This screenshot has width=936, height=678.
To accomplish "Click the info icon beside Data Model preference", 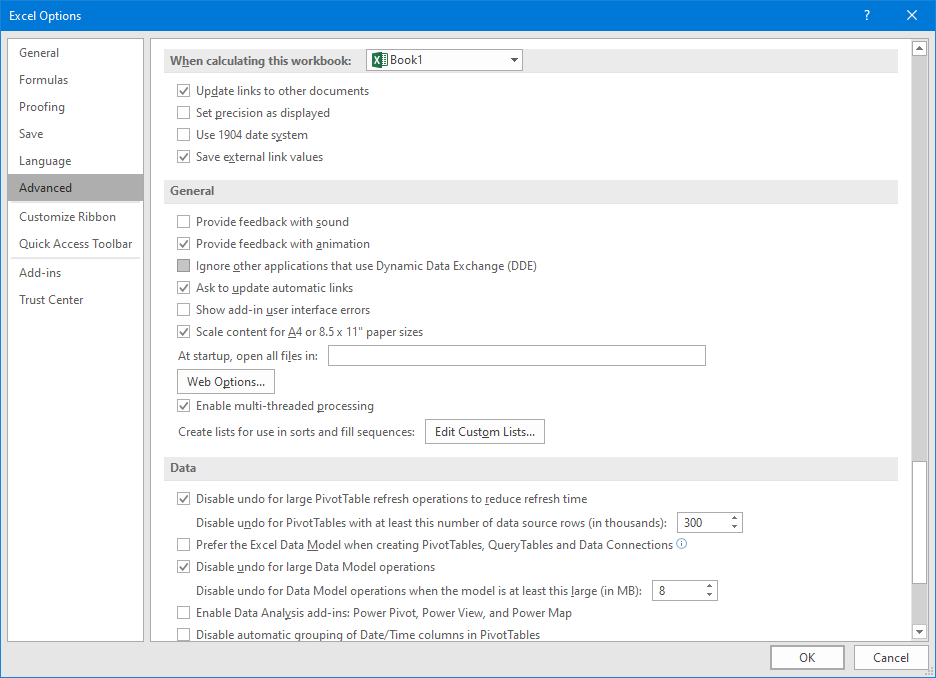I will tap(682, 544).
